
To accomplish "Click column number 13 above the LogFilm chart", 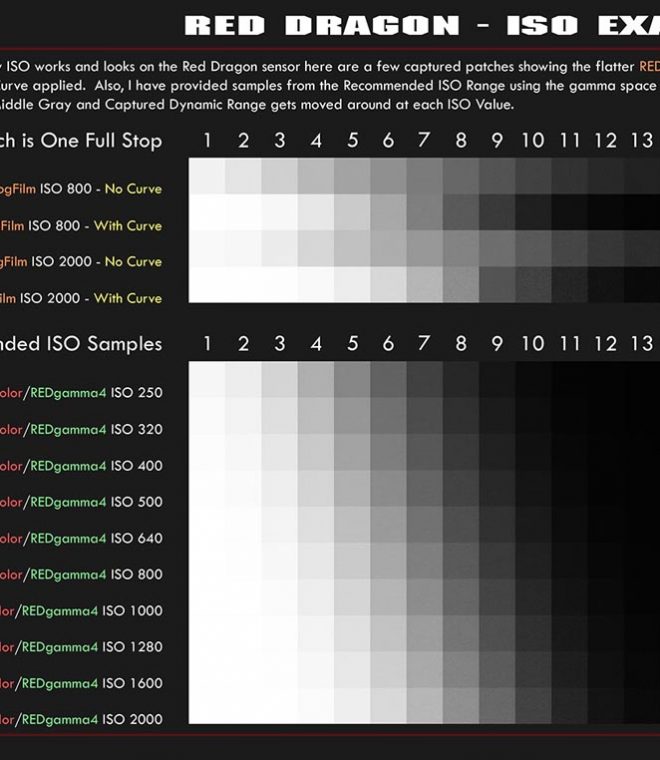I will (x=642, y=141).
